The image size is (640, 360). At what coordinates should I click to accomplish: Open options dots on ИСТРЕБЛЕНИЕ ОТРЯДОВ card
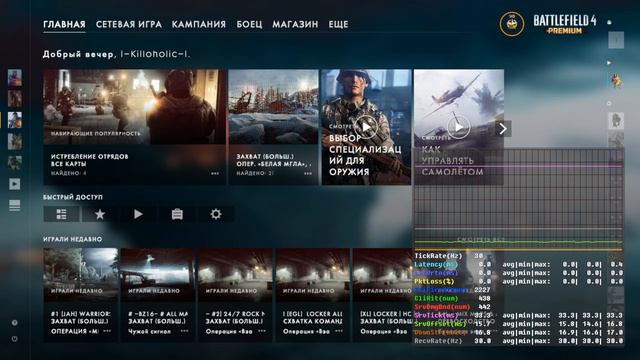215,173
